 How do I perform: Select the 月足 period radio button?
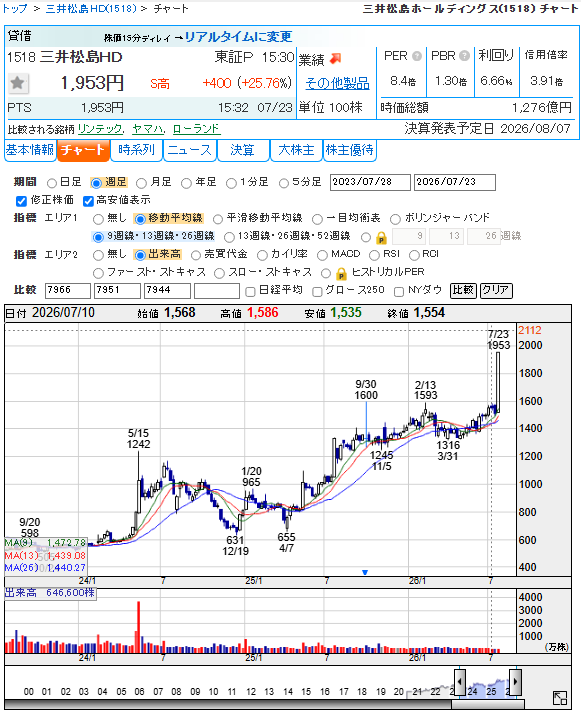(x=142, y=183)
